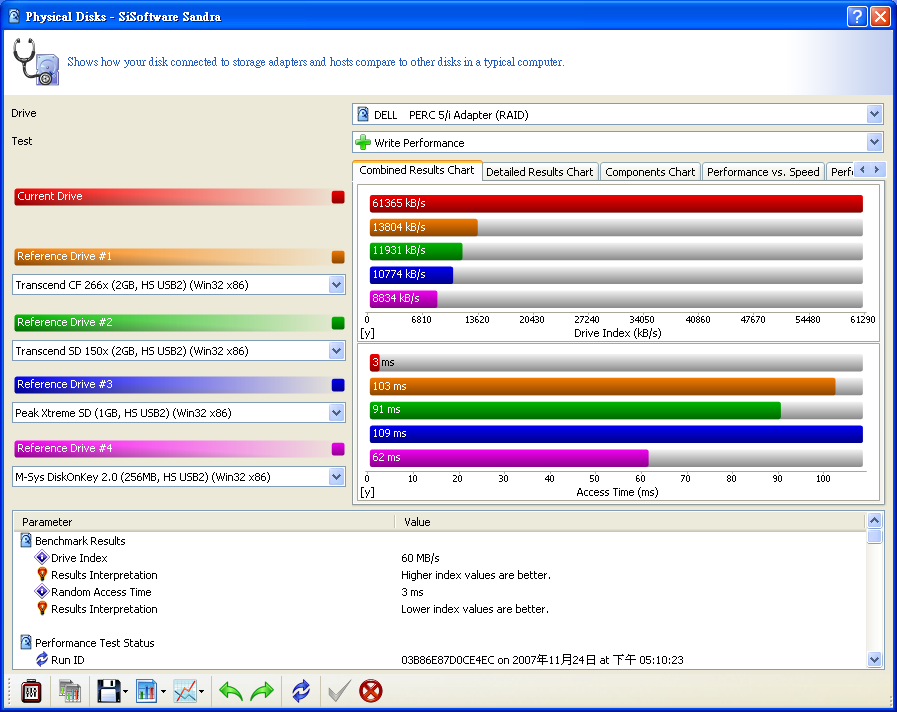Toggle the Current Drive red checkbox
The image size is (897, 712).
(x=338, y=197)
